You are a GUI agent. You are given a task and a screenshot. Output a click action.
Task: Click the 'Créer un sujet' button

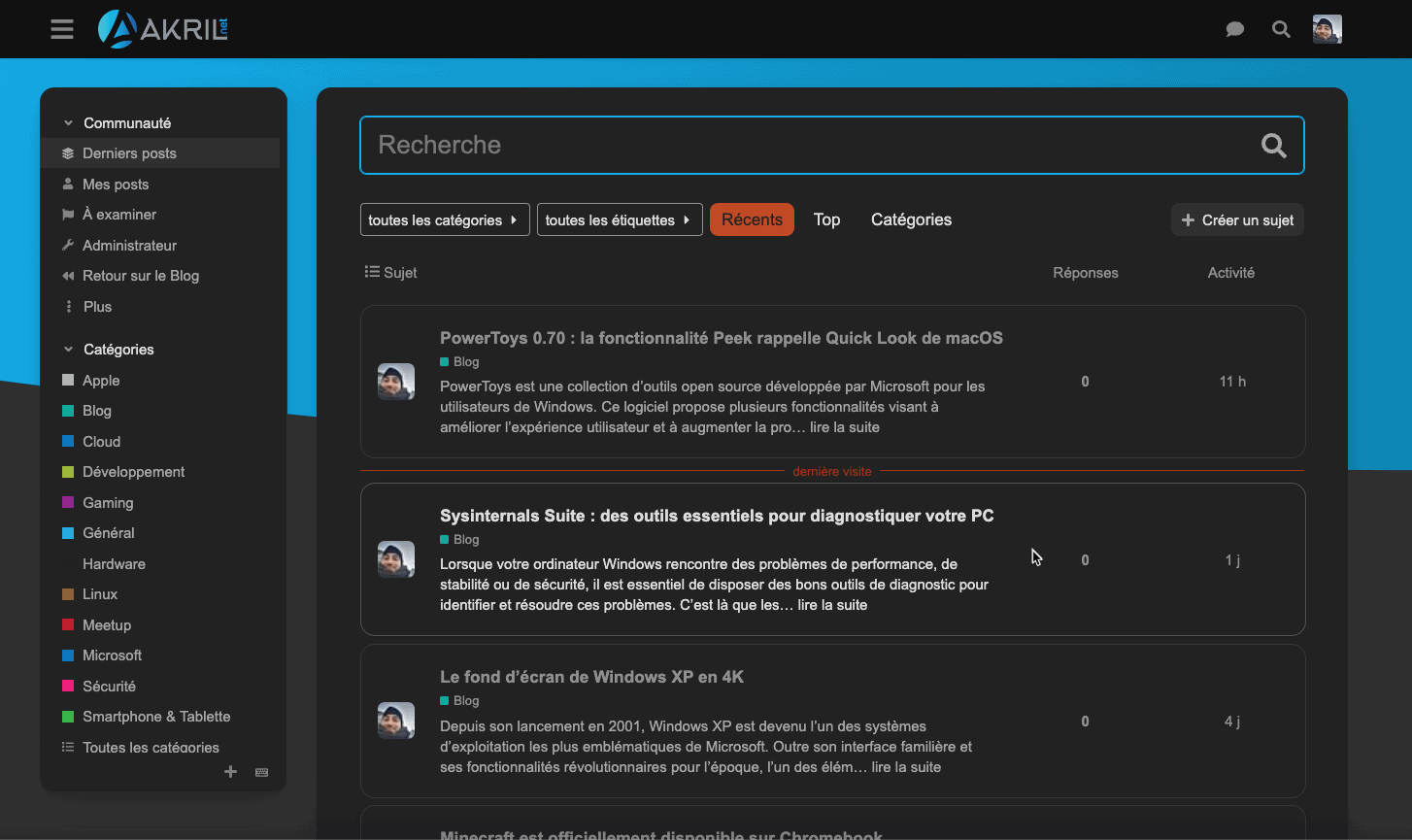(x=1237, y=220)
